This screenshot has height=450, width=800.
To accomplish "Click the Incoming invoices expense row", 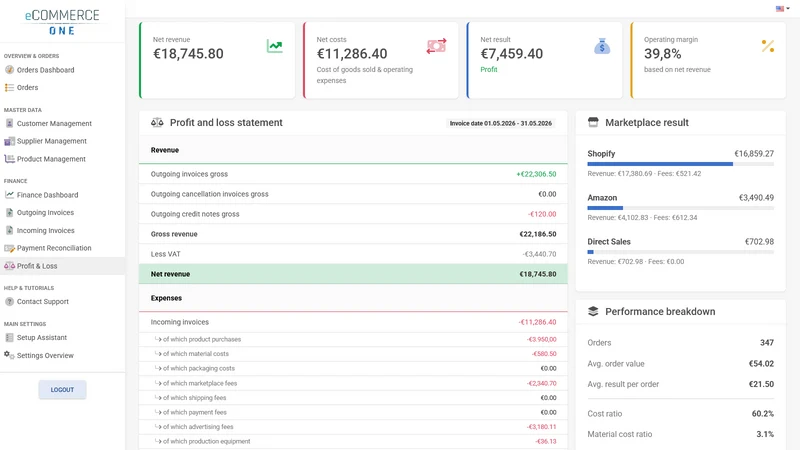I will 353,322.
